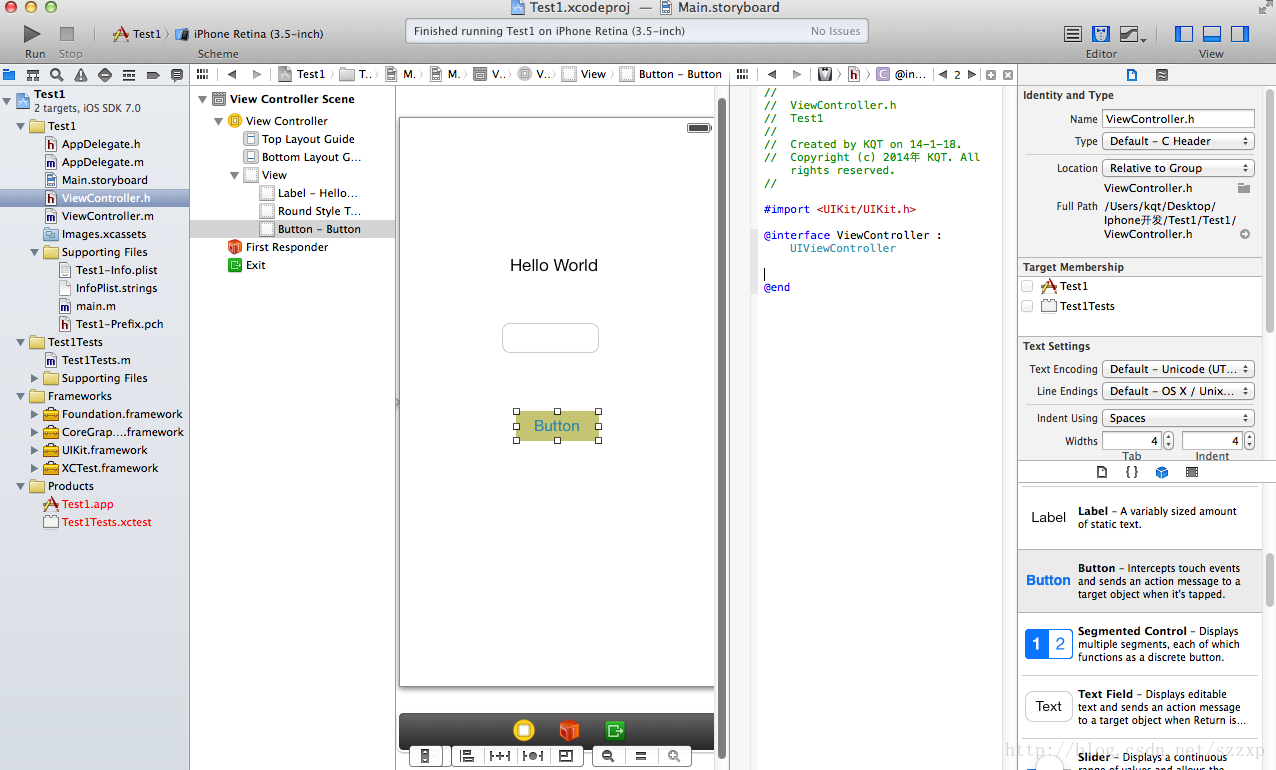The width and height of the screenshot is (1276, 770).
Task: Show the Quick Help inspector tab
Action: click(x=1162, y=75)
